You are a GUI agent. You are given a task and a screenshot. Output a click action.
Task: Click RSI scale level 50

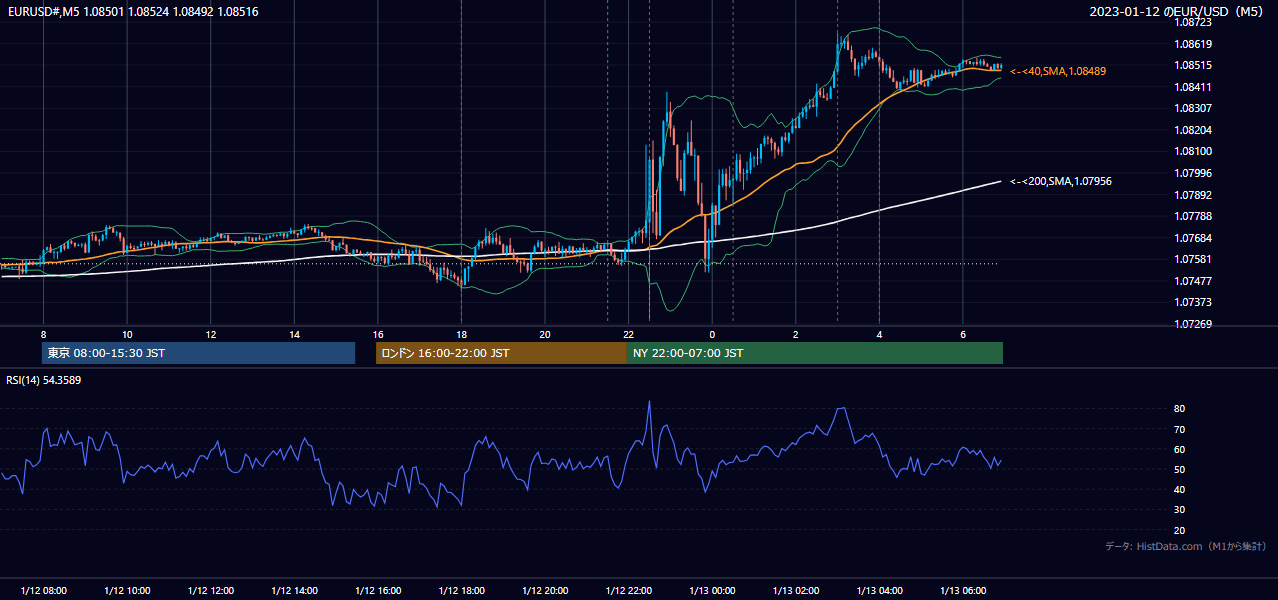pyautogui.click(x=1180, y=469)
